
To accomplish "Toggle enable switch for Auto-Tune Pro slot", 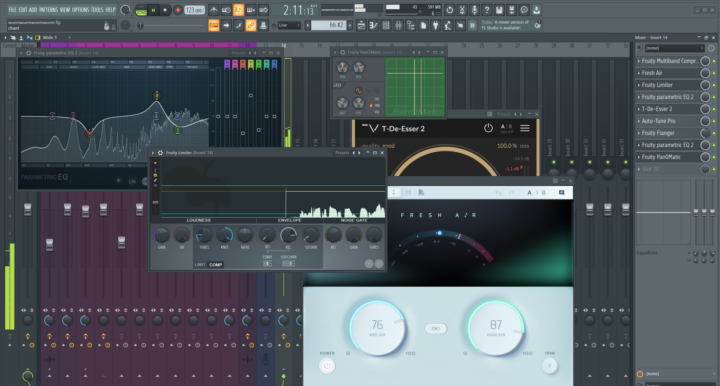I will tap(714, 121).
